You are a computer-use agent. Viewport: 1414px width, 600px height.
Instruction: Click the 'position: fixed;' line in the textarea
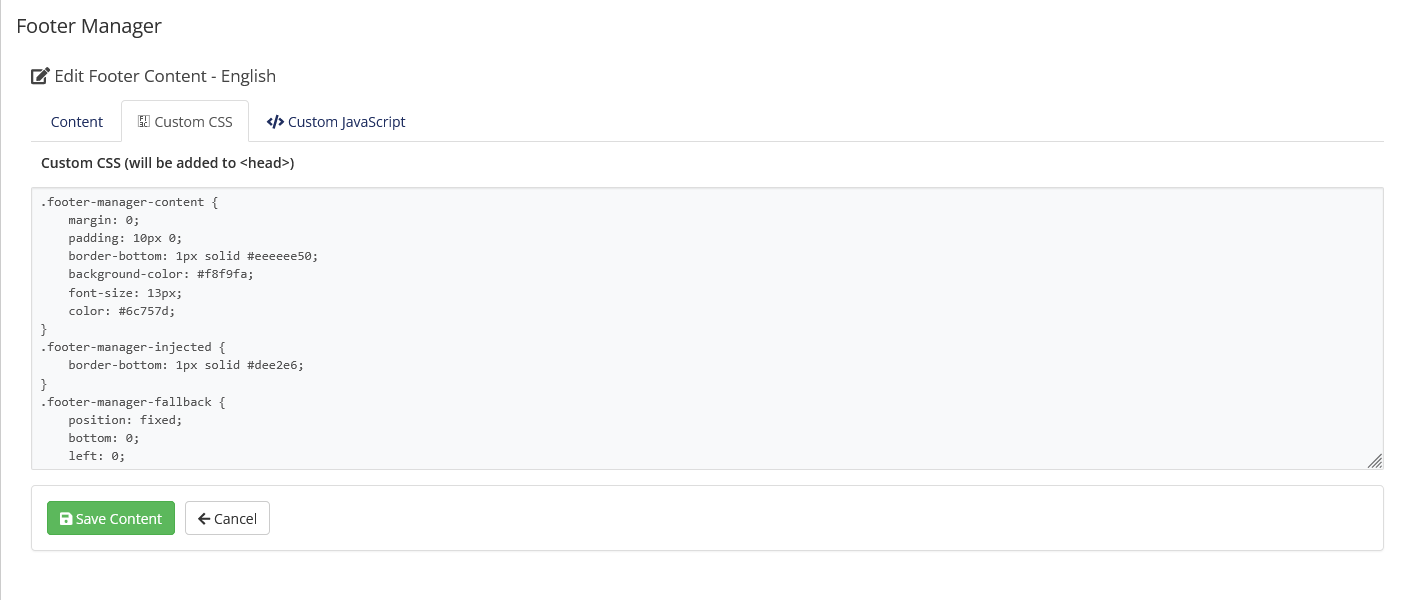point(125,420)
